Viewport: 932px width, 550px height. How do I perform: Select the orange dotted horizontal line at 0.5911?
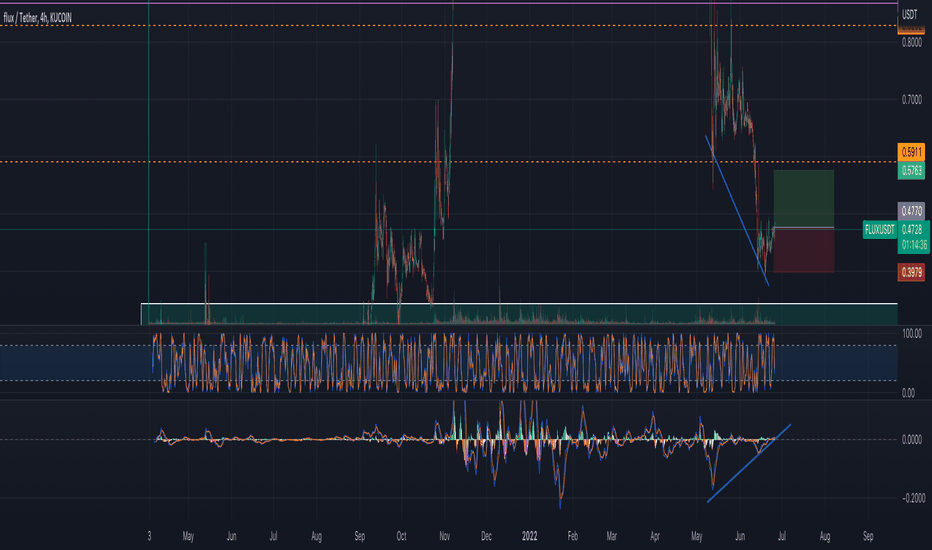click(449, 162)
